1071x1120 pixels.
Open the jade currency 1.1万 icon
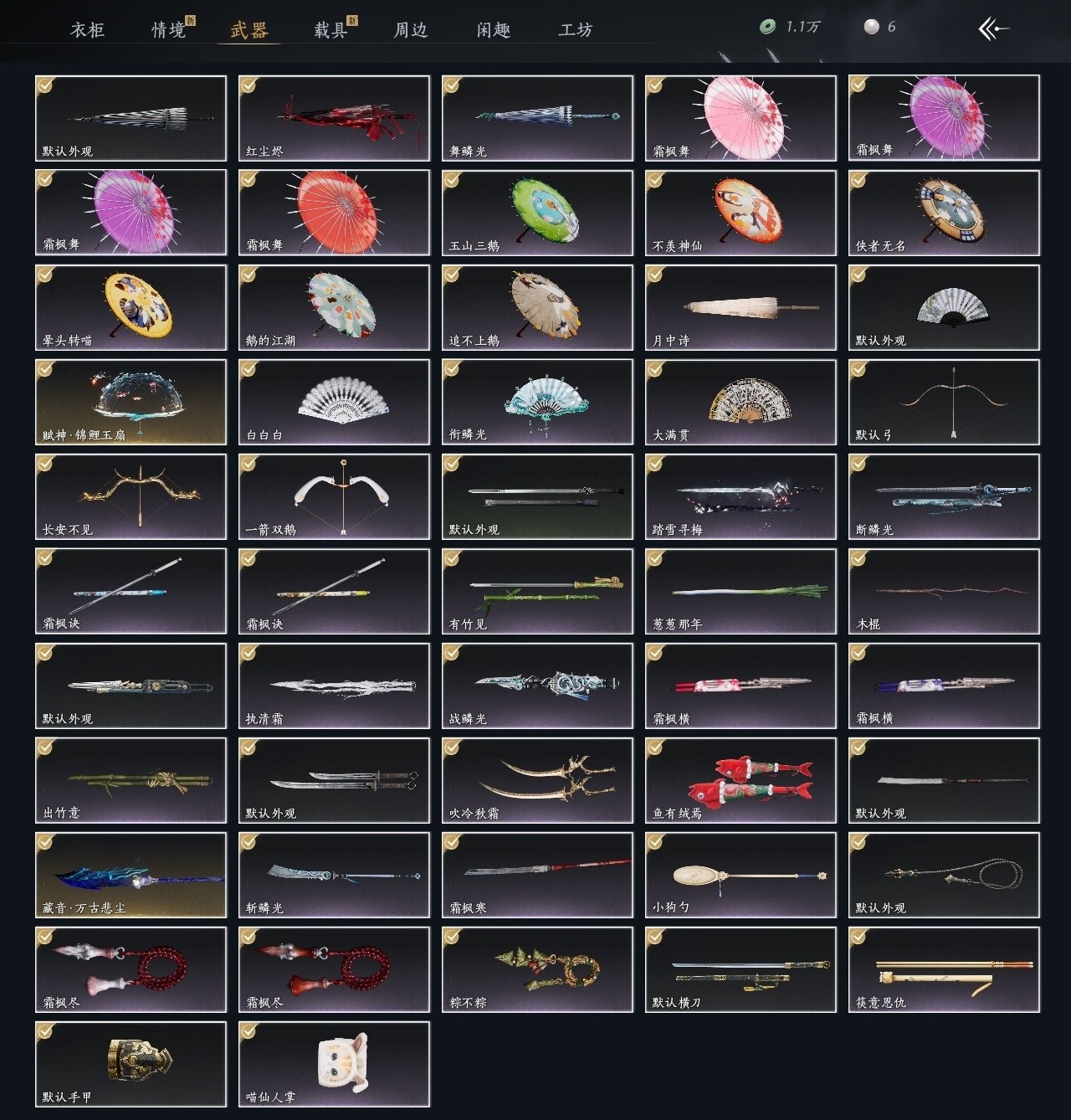(x=767, y=27)
